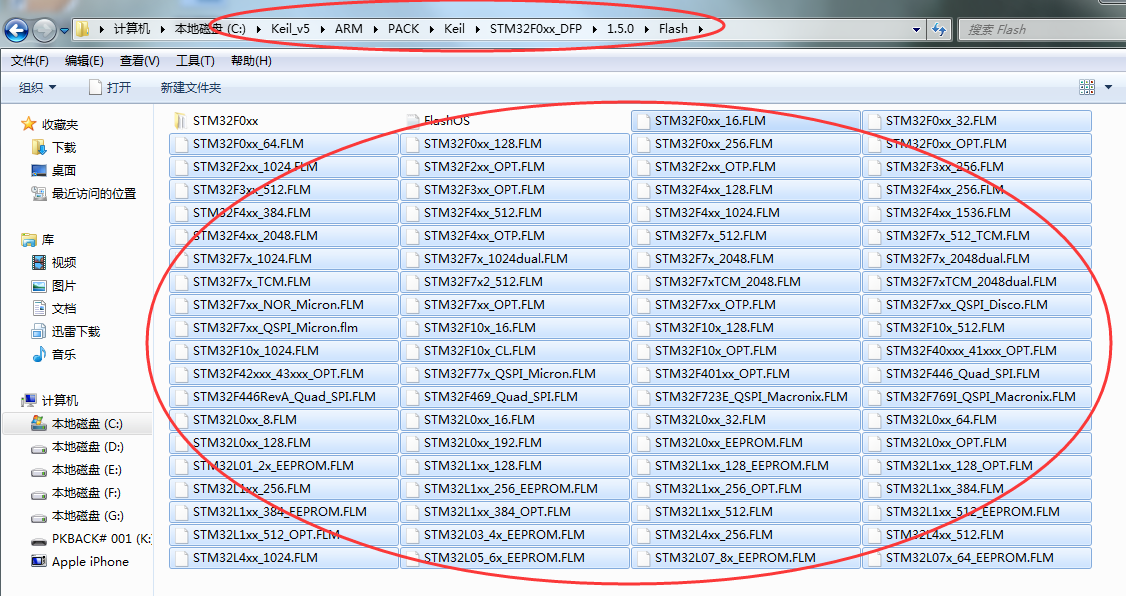Select 本地磁盘 (G:) drive in sidebar
This screenshot has width=1126, height=596.
78,516
